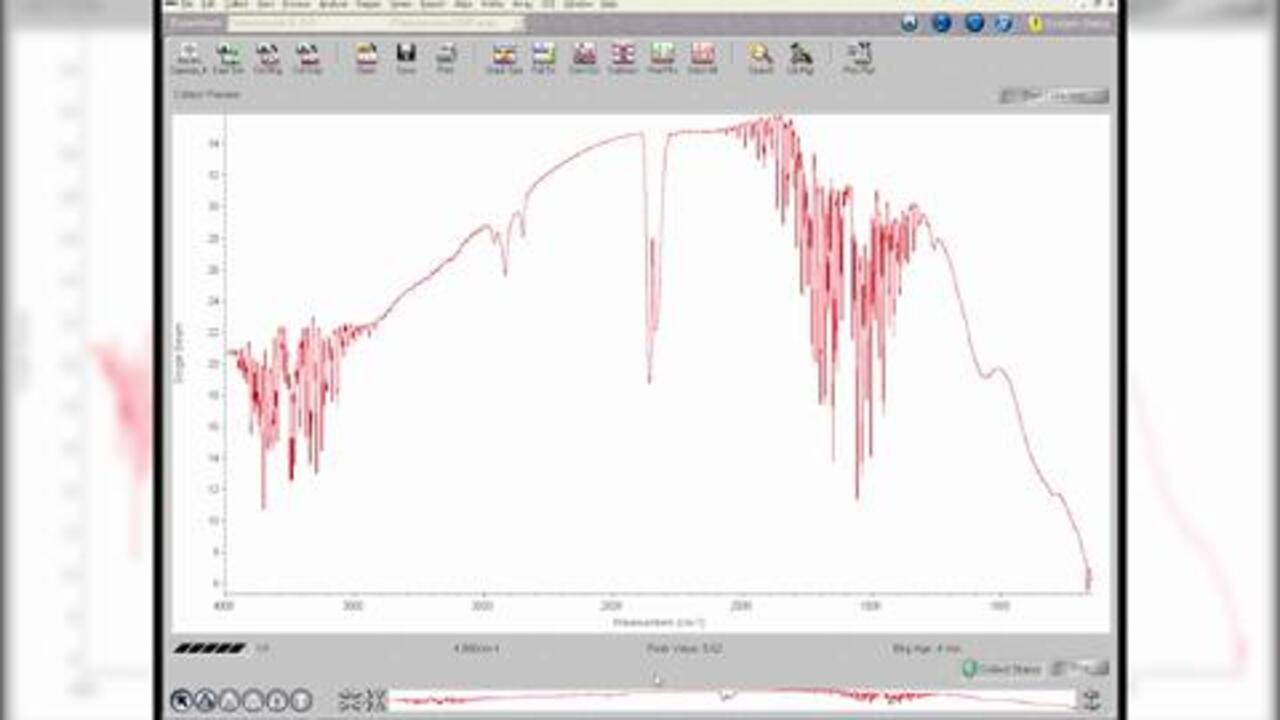1280x720 pixels.
Task: Open the Library Manager toolbar icon
Action: (x=800, y=58)
